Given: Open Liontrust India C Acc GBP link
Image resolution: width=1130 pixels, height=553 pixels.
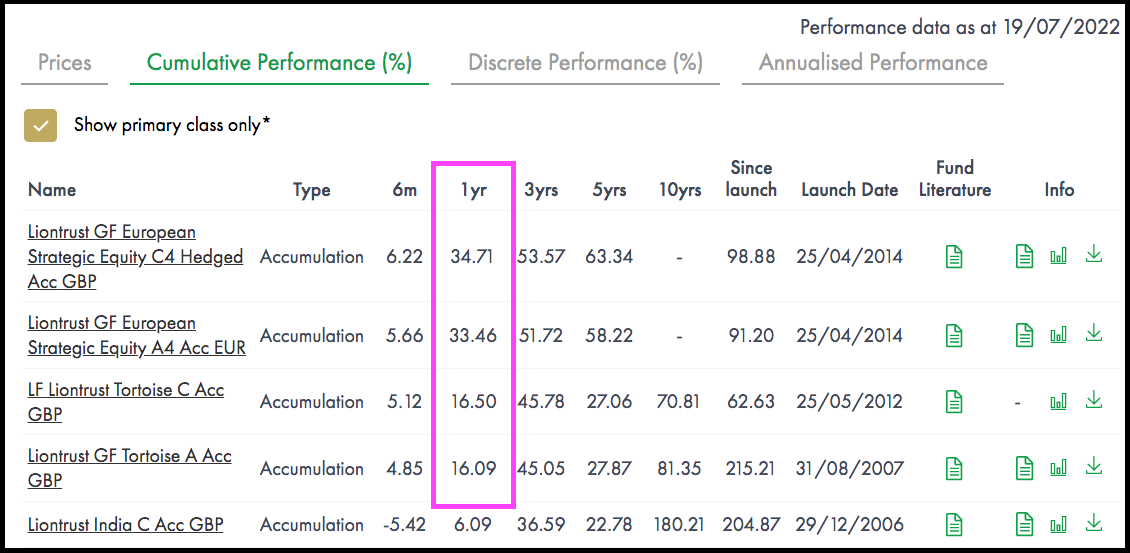Looking at the screenshot, I should coord(125,524).
